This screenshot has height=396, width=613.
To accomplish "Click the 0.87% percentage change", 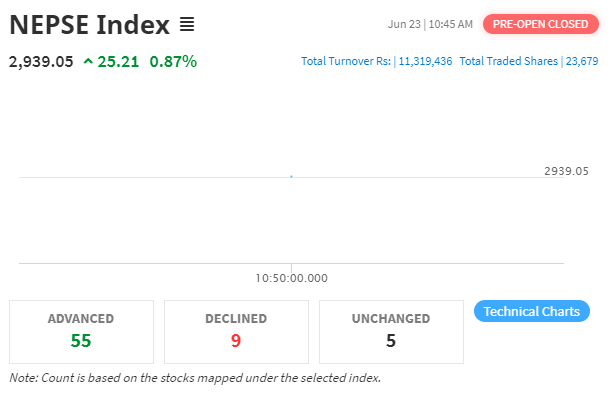I will coord(173,62).
